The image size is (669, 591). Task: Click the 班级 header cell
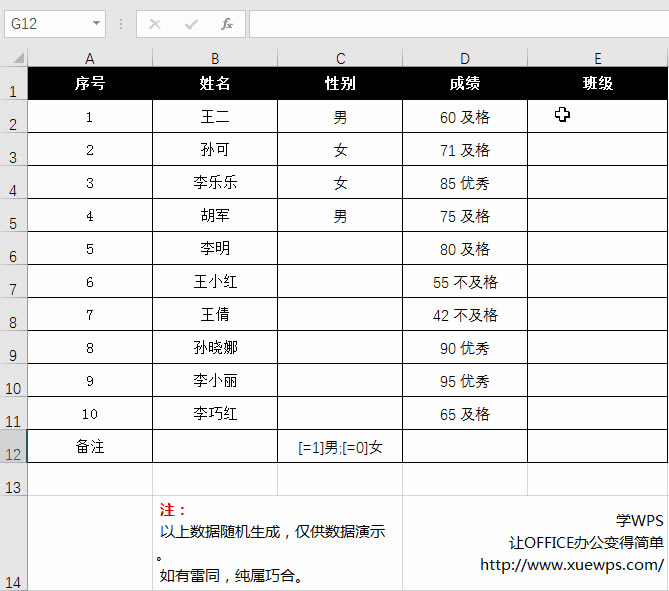coord(598,83)
